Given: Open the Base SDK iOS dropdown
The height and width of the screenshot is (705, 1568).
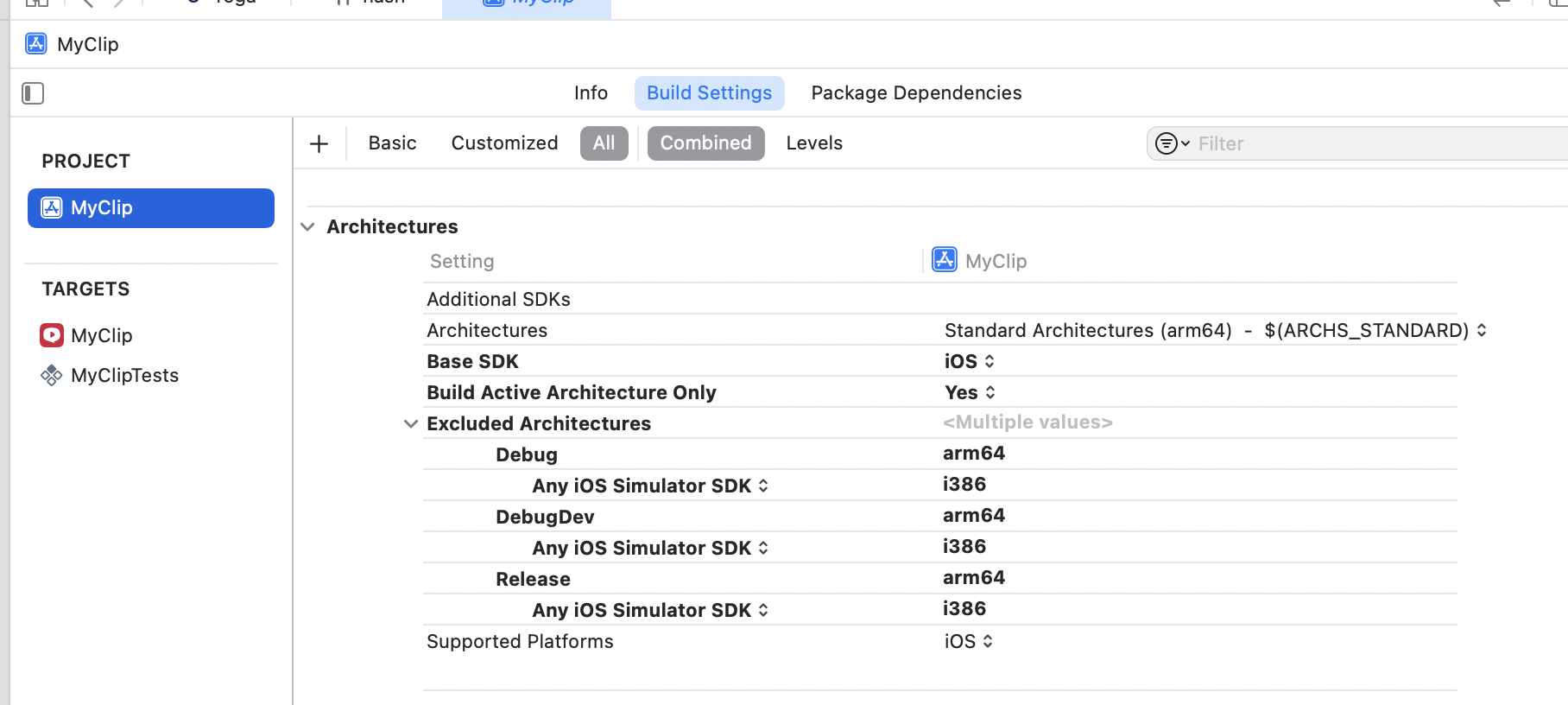Looking at the screenshot, I should click(x=969, y=361).
